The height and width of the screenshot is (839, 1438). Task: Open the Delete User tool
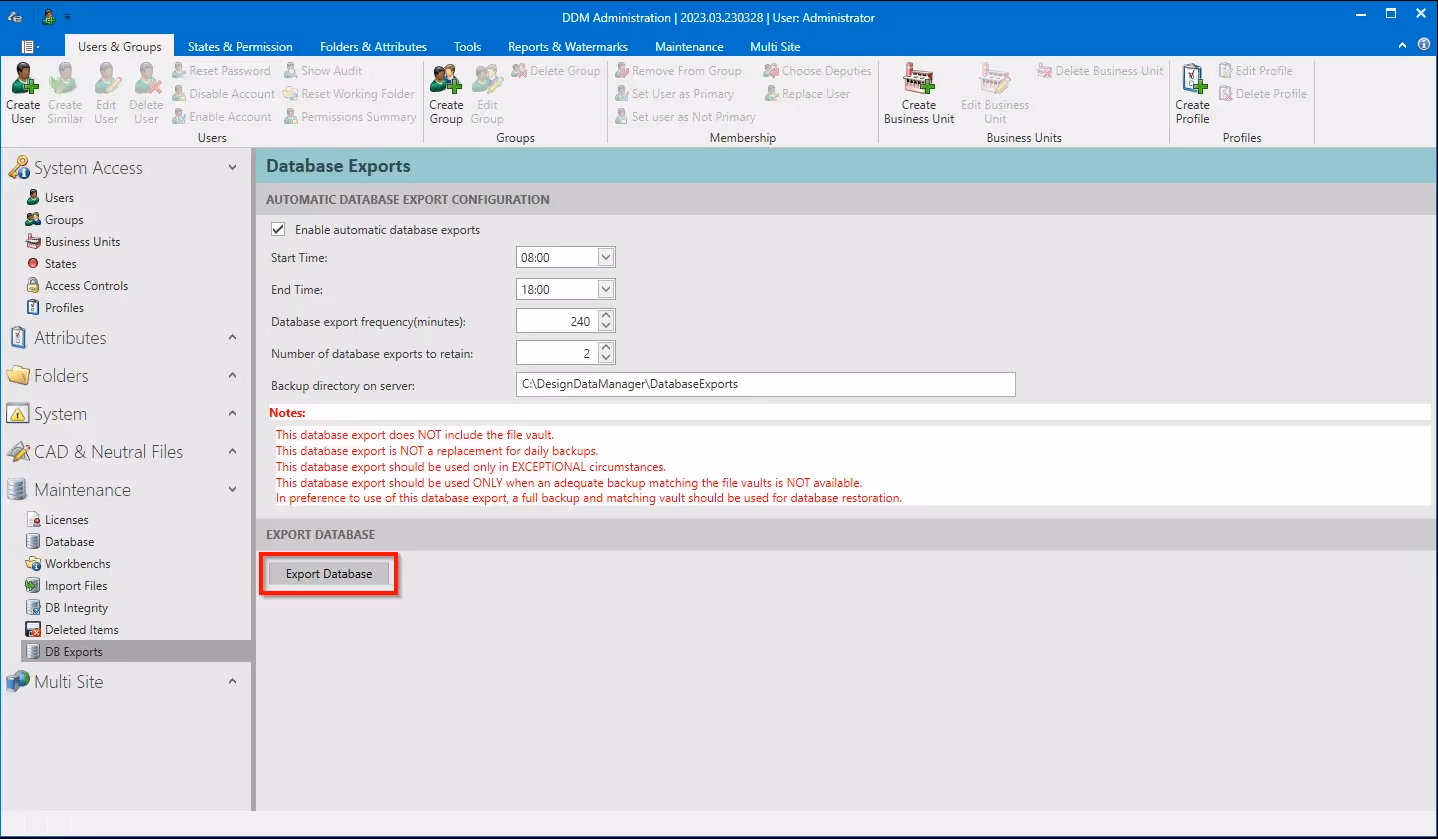pyautogui.click(x=146, y=93)
